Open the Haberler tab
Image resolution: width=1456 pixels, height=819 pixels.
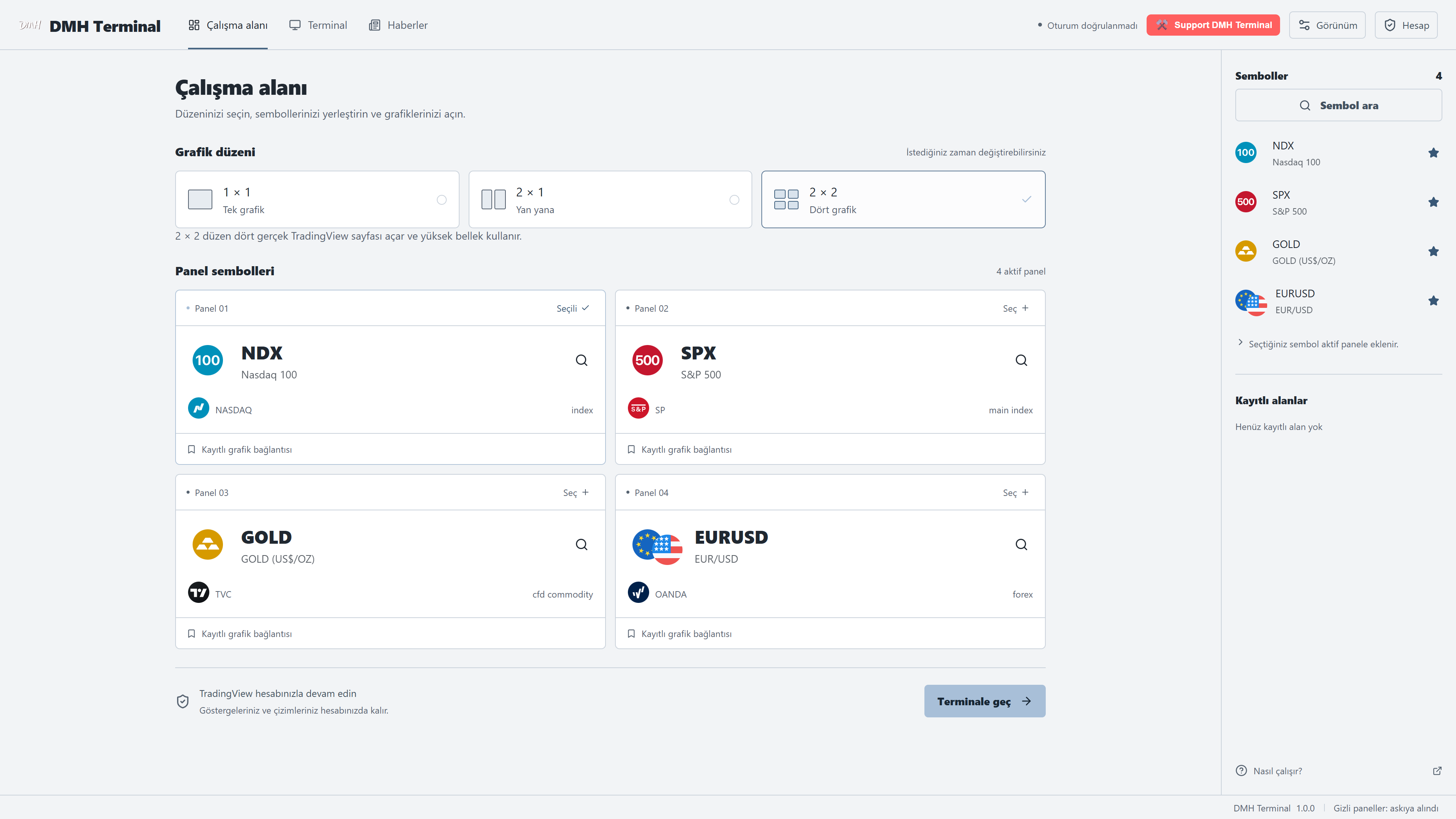398,25
